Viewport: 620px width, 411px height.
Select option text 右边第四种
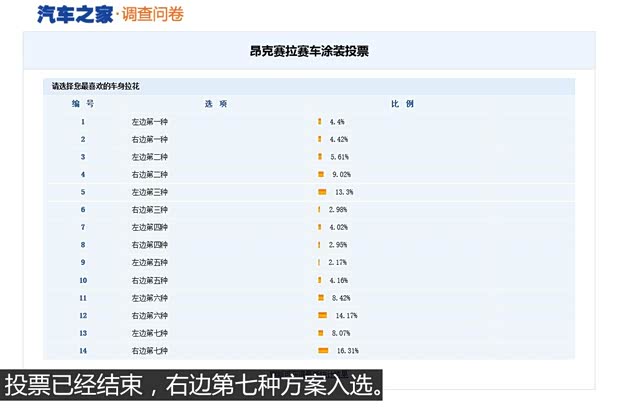click(149, 245)
